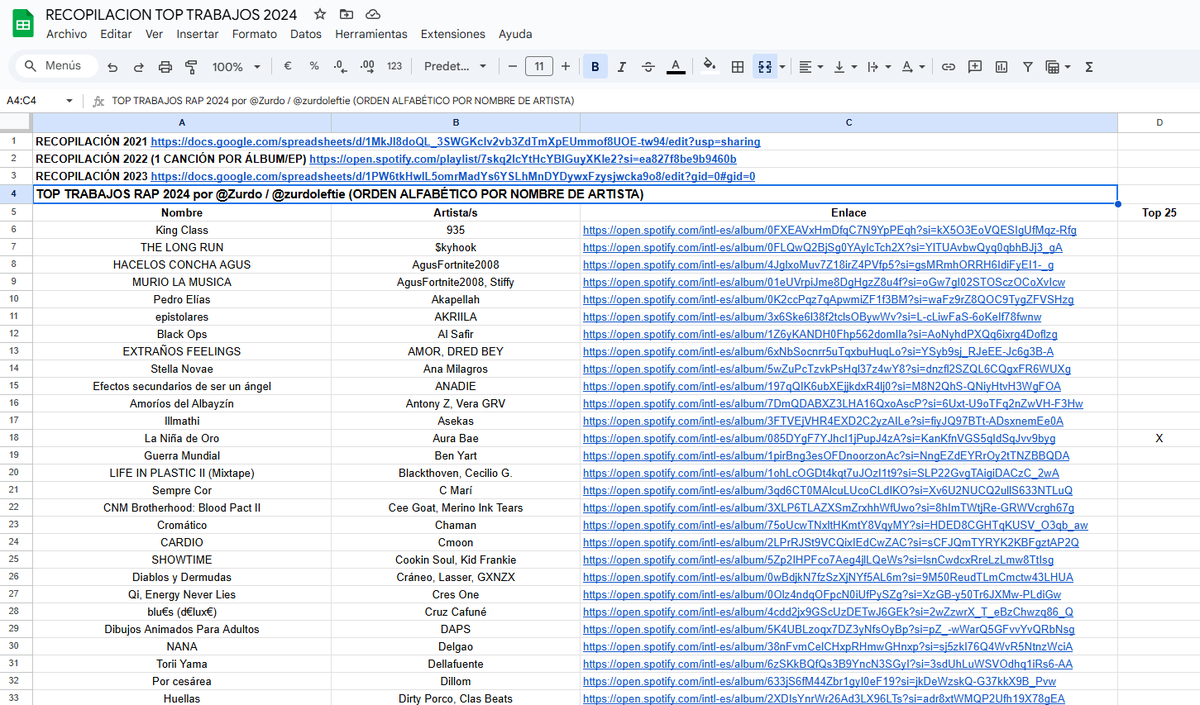Open Recopilación 2021 spreadsheet link
This screenshot has width=1200, height=705.
click(x=455, y=142)
